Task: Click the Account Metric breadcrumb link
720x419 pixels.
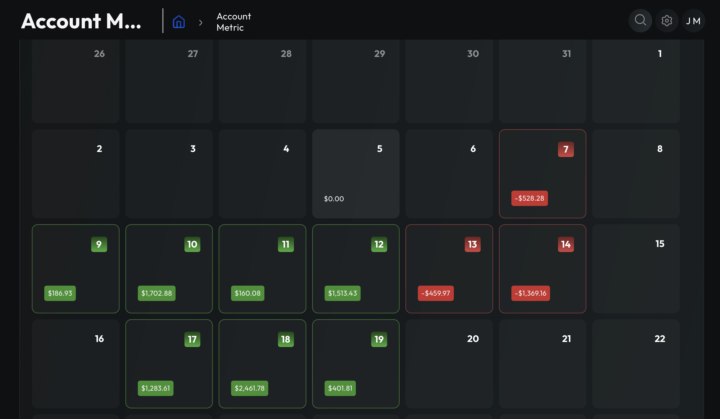Action: [x=234, y=22]
